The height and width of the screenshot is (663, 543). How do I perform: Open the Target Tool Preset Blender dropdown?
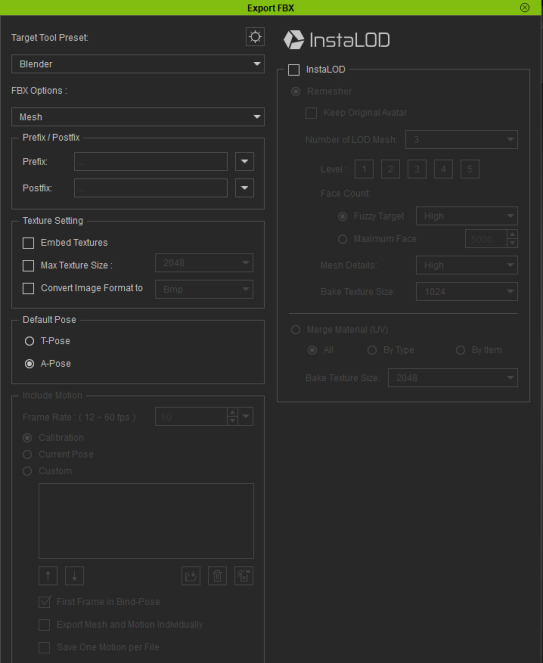(138, 64)
